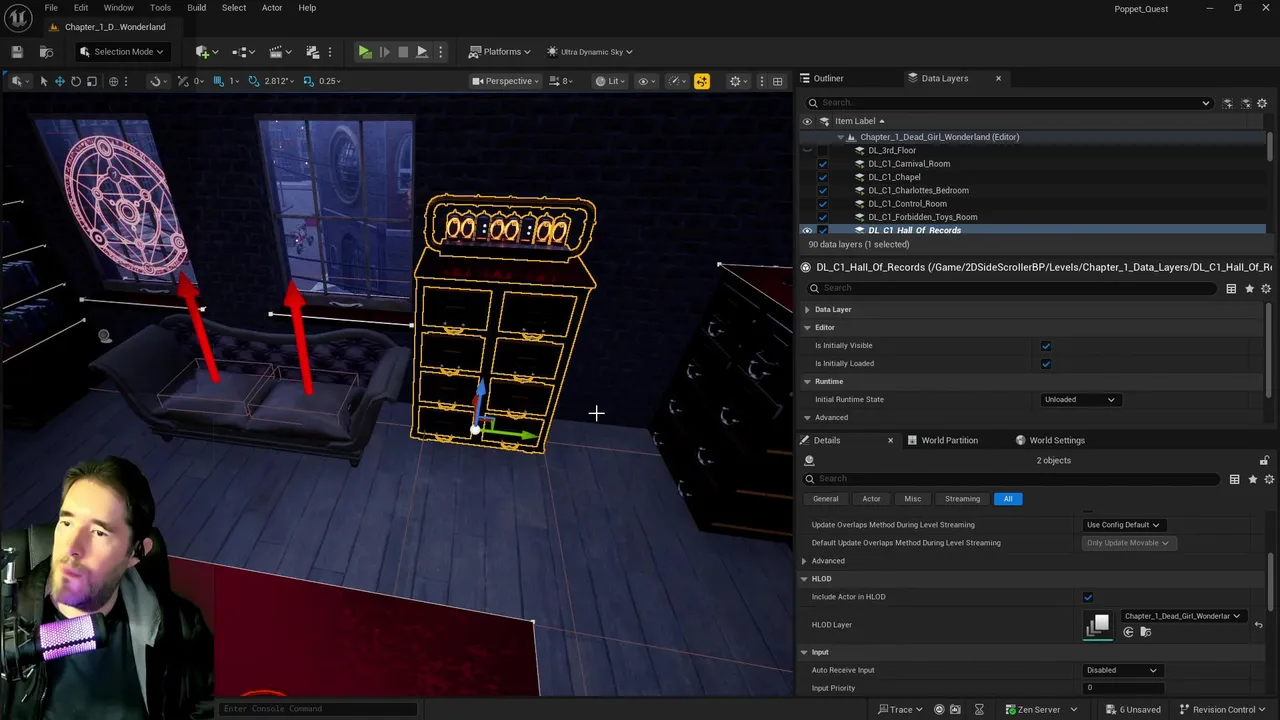Toggle DL_3rd_Floor loaded checkbox

pyautogui.click(x=823, y=150)
